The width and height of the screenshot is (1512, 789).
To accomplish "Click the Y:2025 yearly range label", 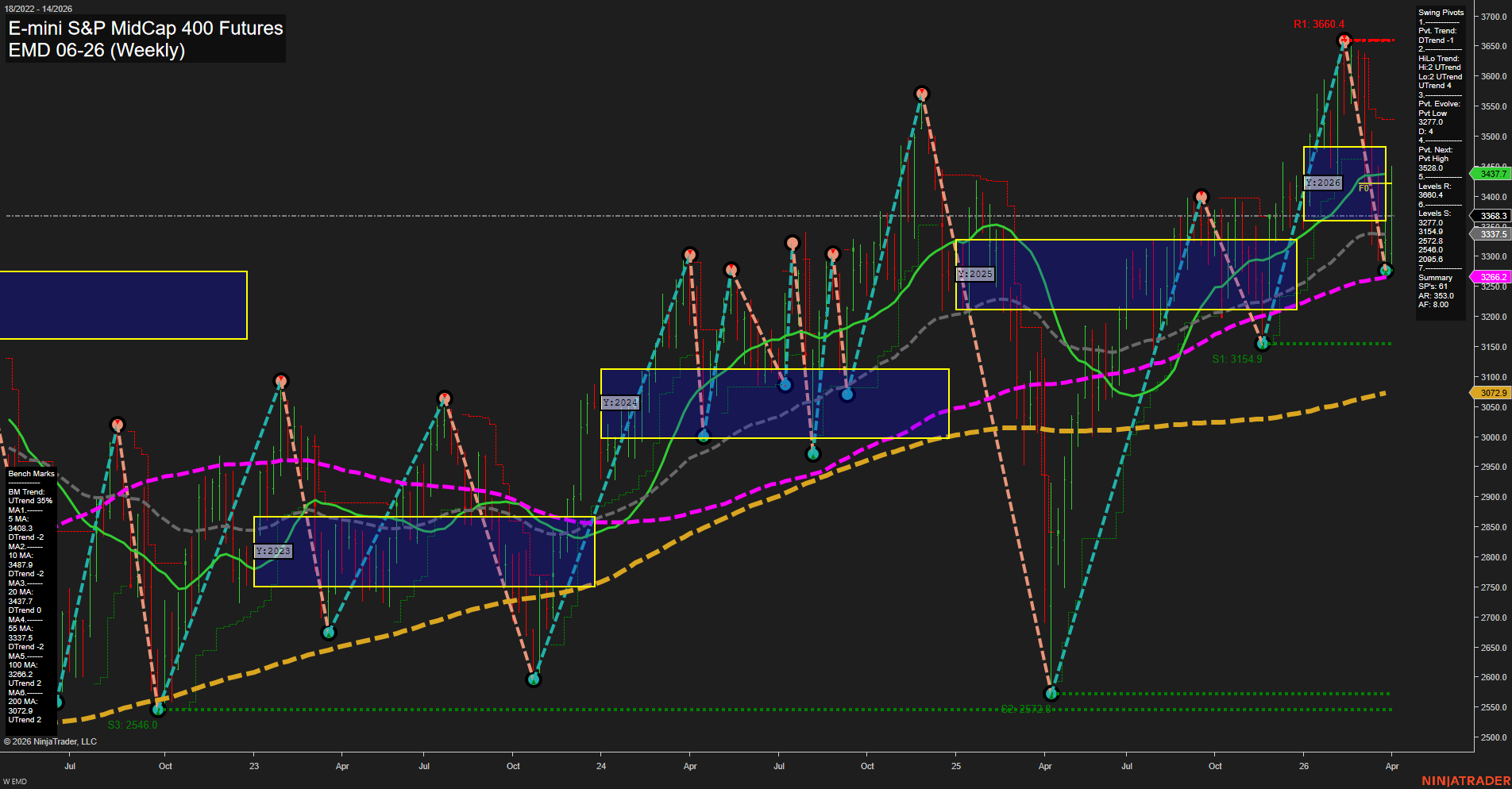I will [974, 272].
